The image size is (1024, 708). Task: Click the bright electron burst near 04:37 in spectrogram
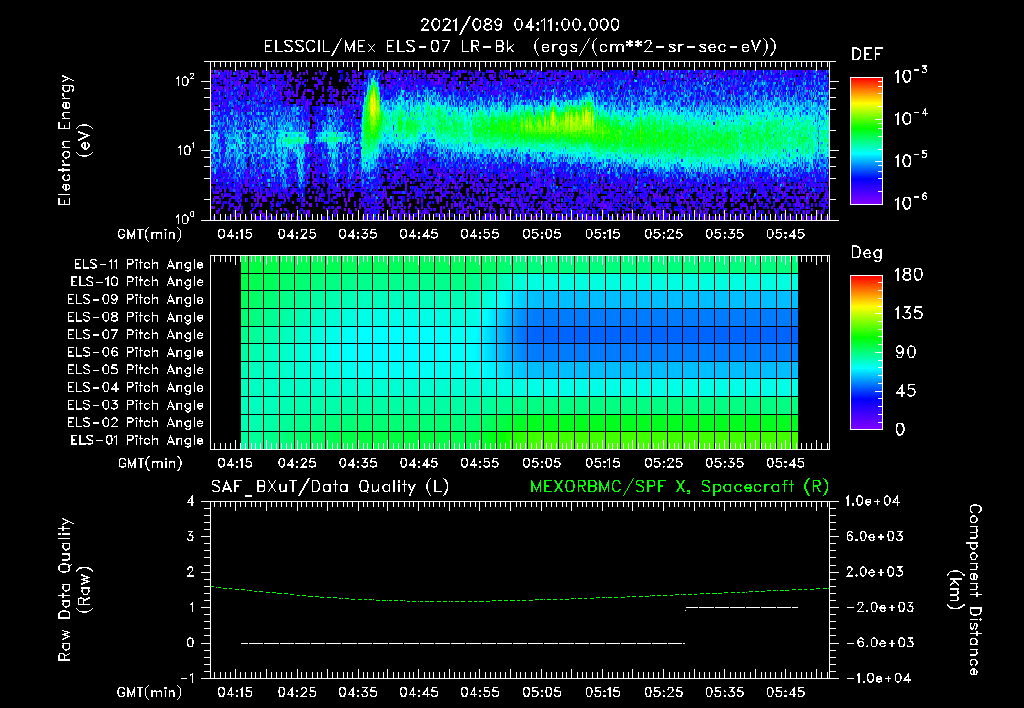pos(372,108)
